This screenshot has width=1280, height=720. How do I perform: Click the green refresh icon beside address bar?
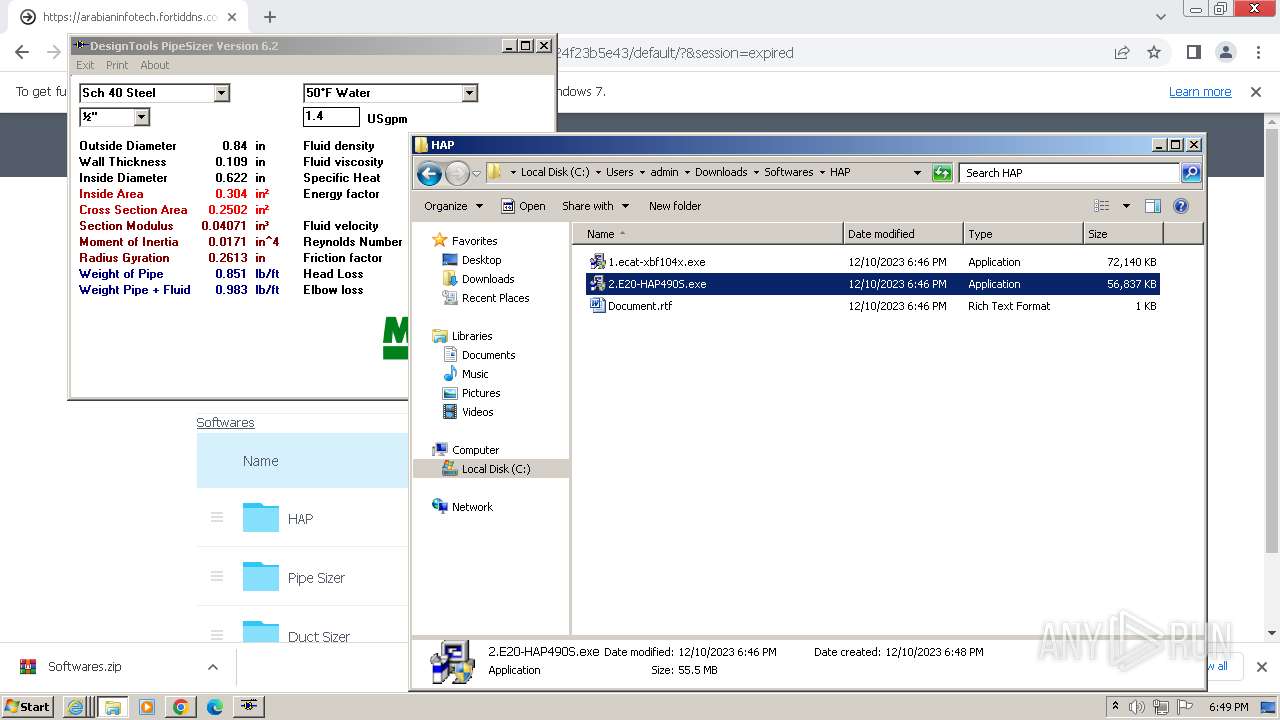pos(942,173)
